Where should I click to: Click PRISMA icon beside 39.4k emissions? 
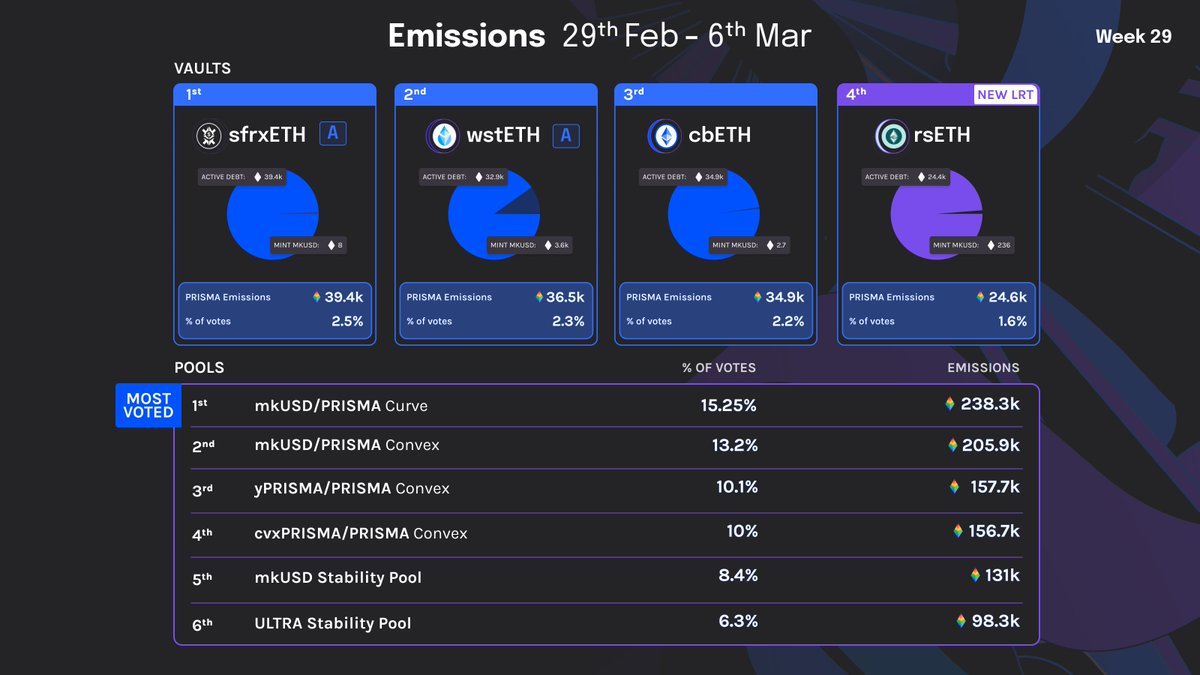tap(316, 297)
